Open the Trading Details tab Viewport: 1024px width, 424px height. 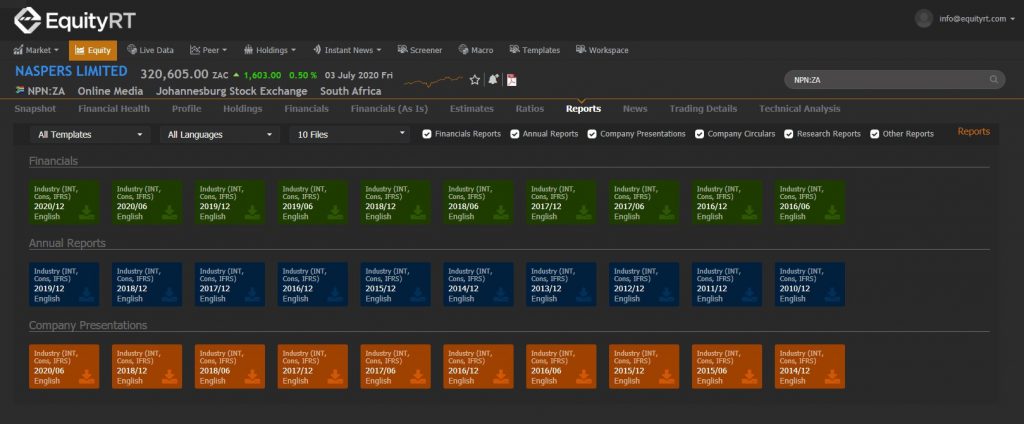point(703,109)
